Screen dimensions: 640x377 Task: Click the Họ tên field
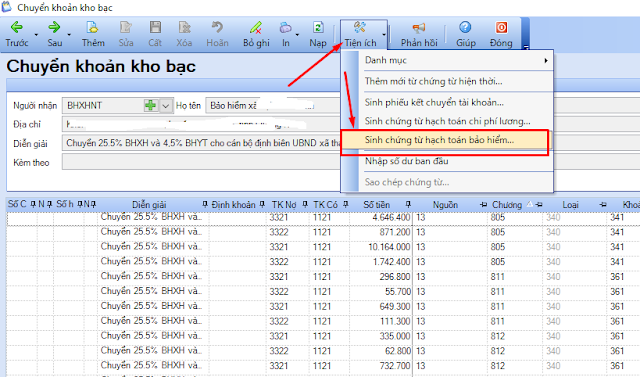coord(273,106)
